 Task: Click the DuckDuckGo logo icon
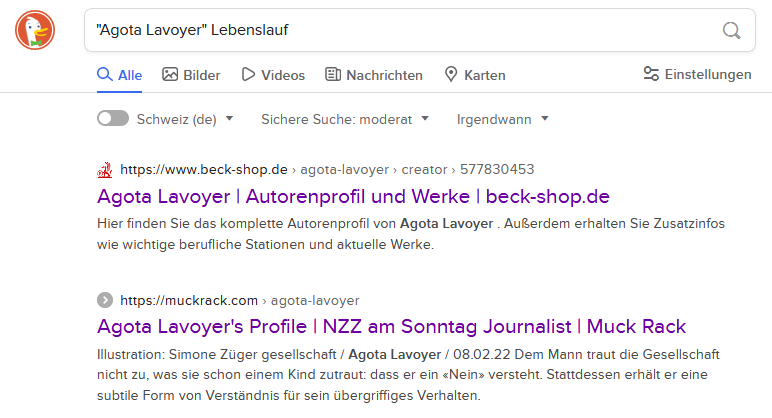coord(36,30)
